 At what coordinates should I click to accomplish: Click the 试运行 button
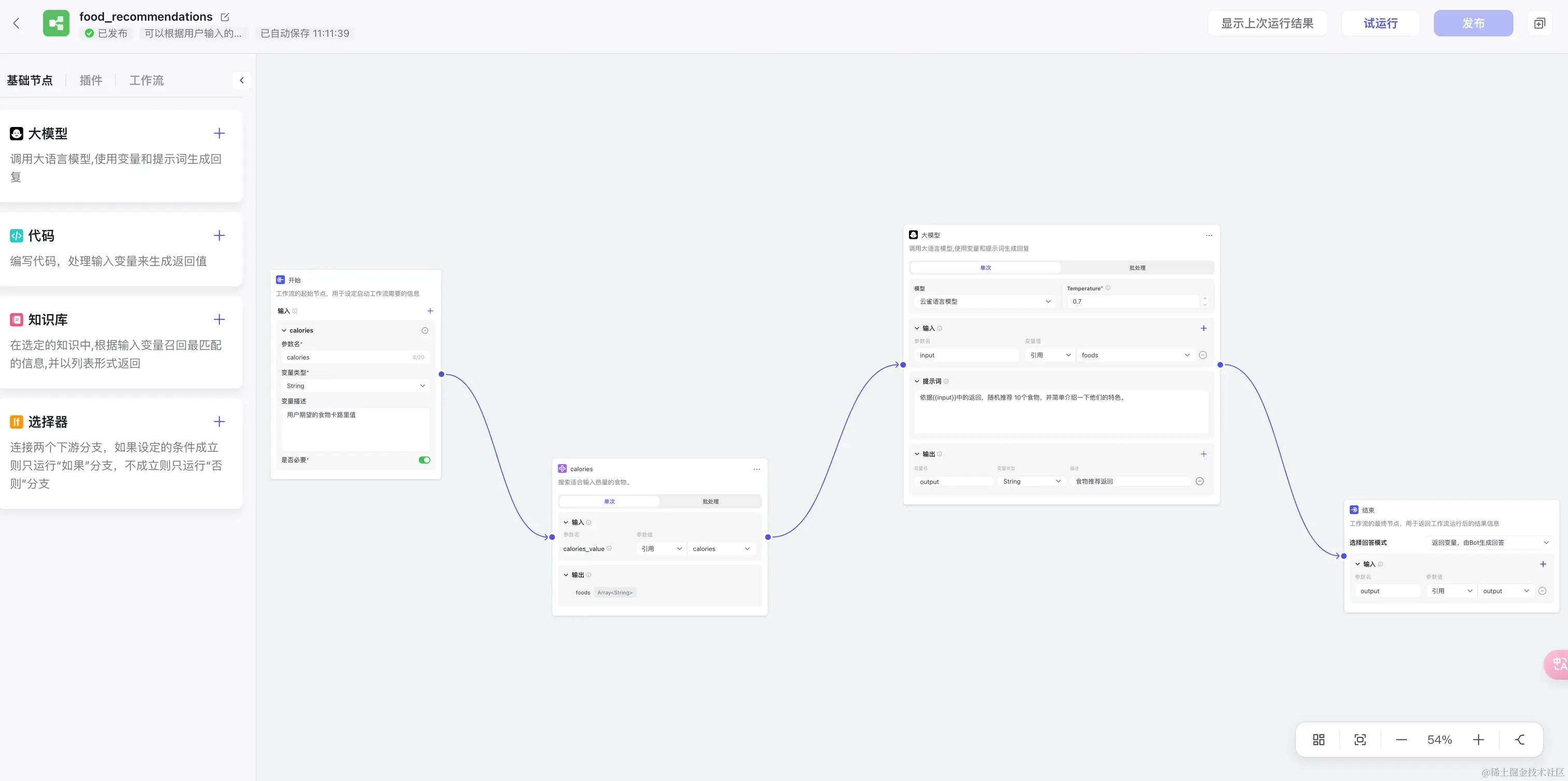(x=1380, y=23)
